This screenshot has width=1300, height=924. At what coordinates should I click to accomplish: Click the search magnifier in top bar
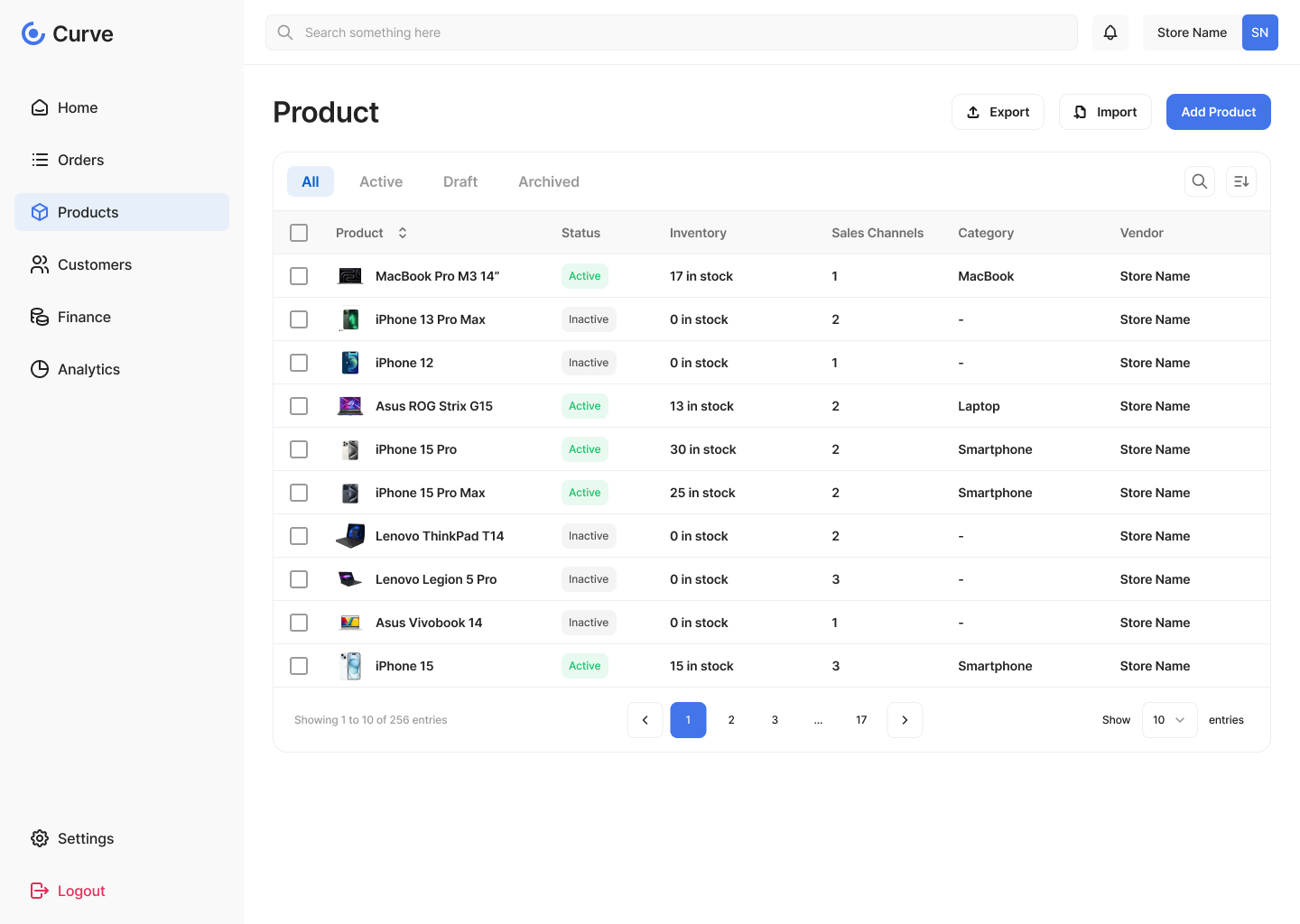pos(285,32)
